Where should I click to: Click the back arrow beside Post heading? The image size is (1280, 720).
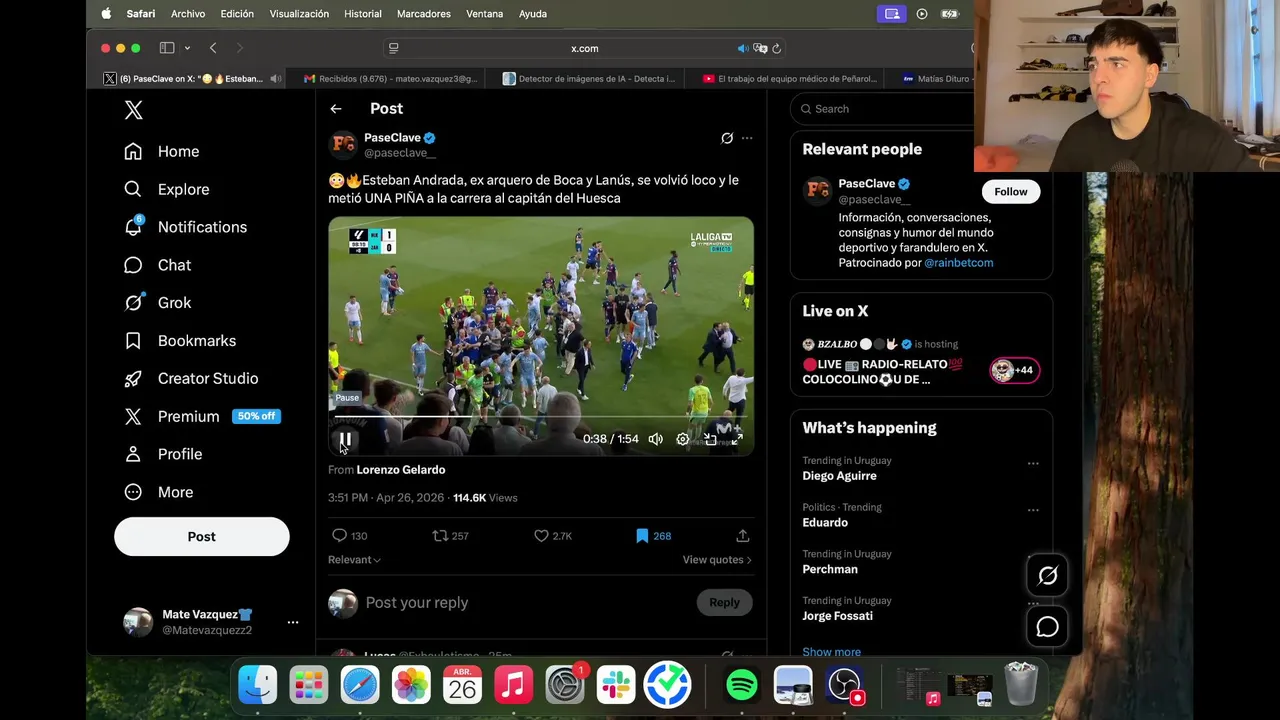tap(336, 109)
